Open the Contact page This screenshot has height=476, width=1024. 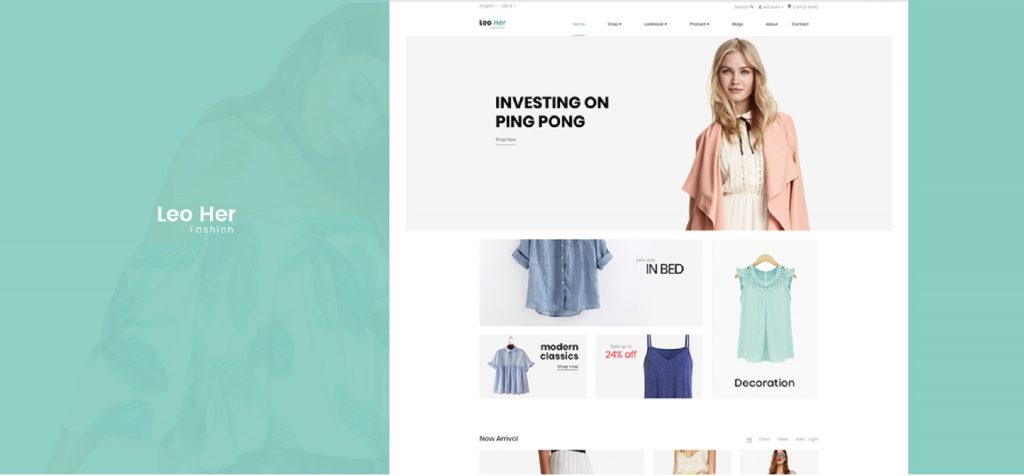(800, 24)
